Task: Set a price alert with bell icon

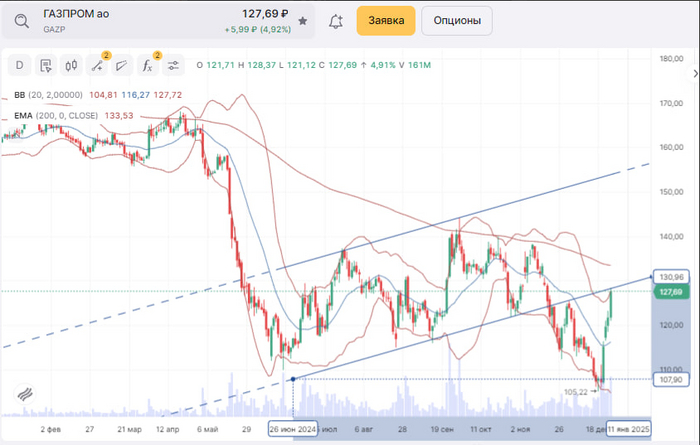Action: pos(336,20)
